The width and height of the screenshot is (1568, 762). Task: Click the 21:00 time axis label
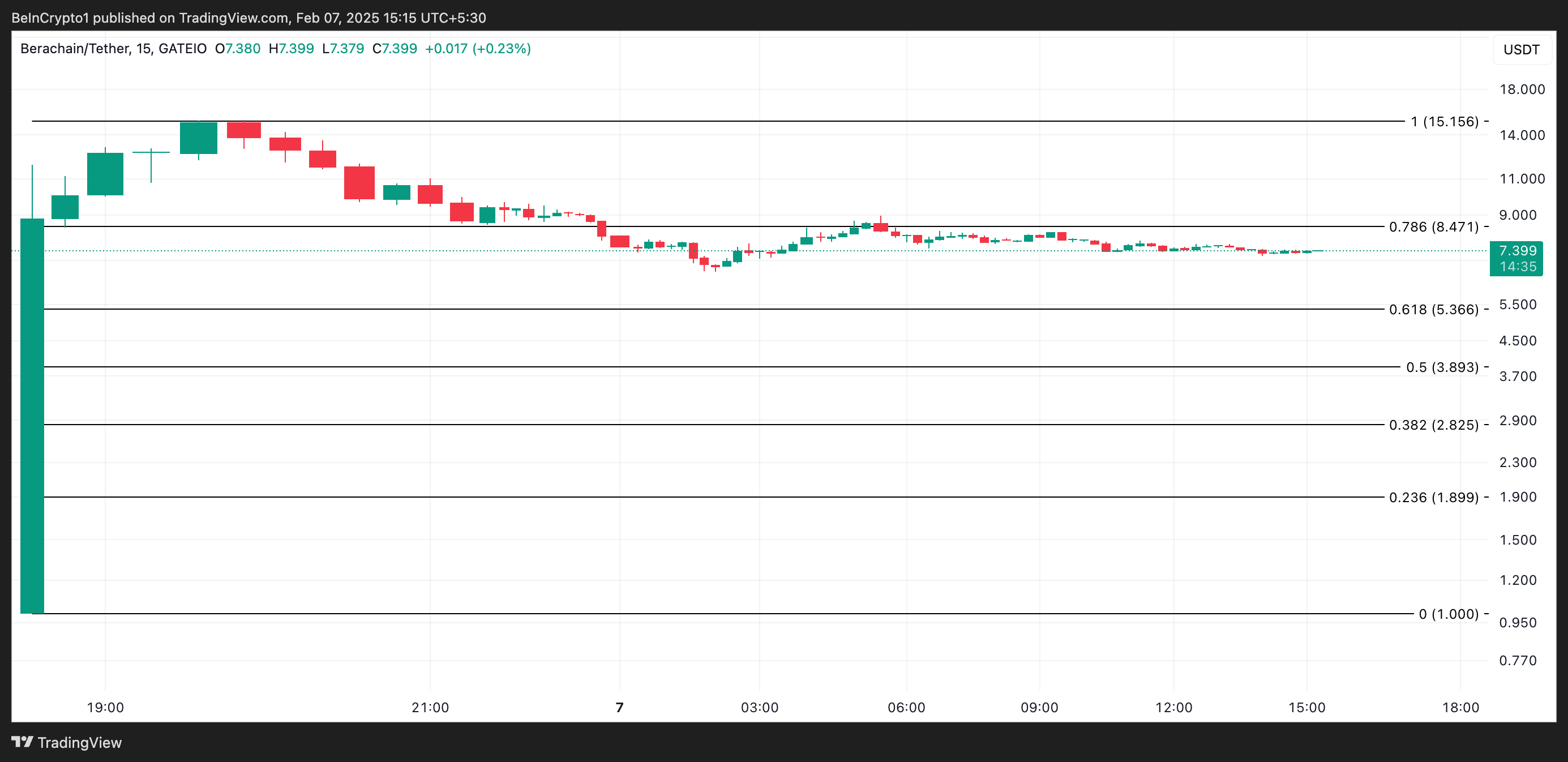pyautogui.click(x=430, y=707)
